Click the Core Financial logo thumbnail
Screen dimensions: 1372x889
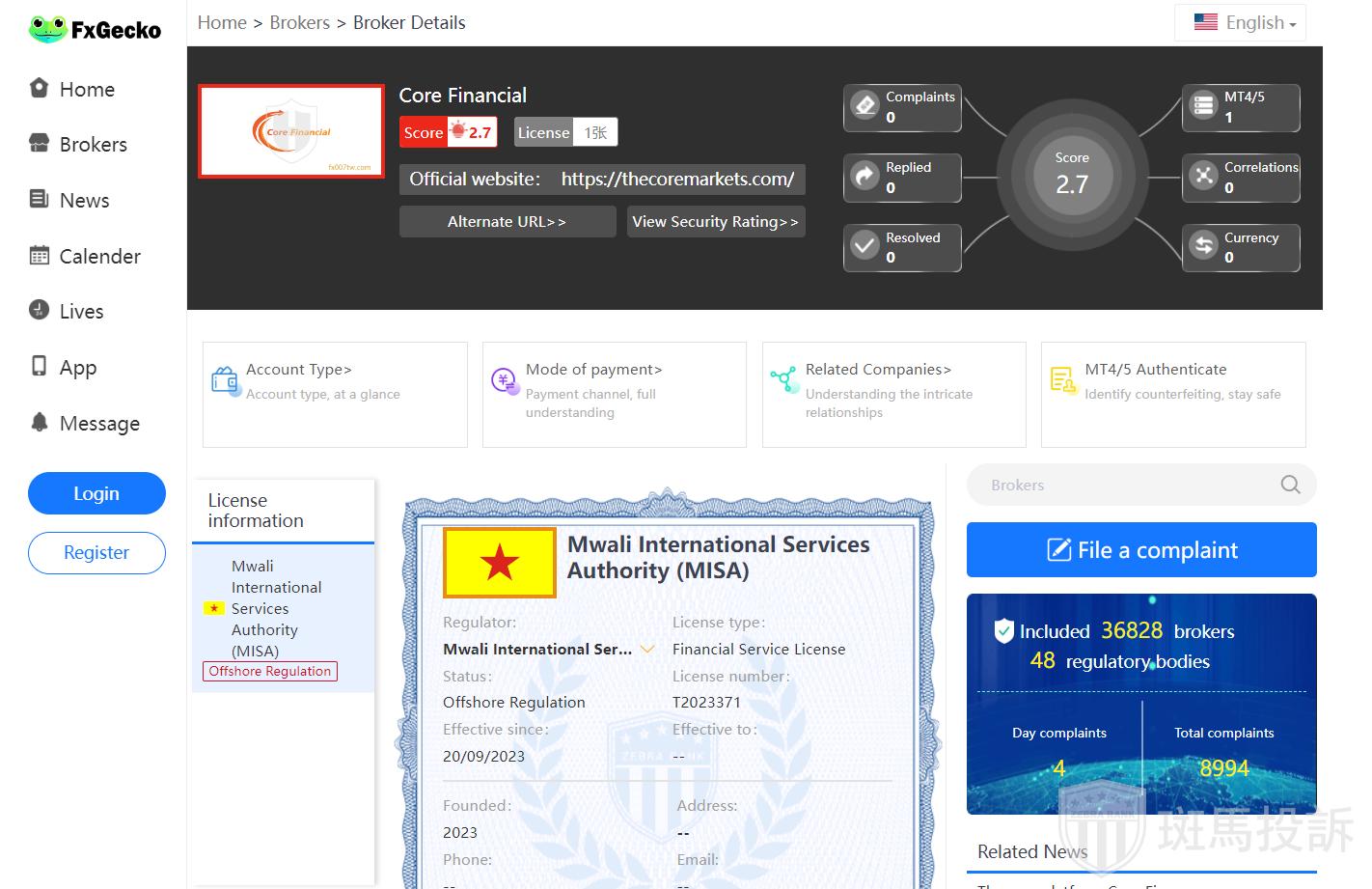coord(291,131)
